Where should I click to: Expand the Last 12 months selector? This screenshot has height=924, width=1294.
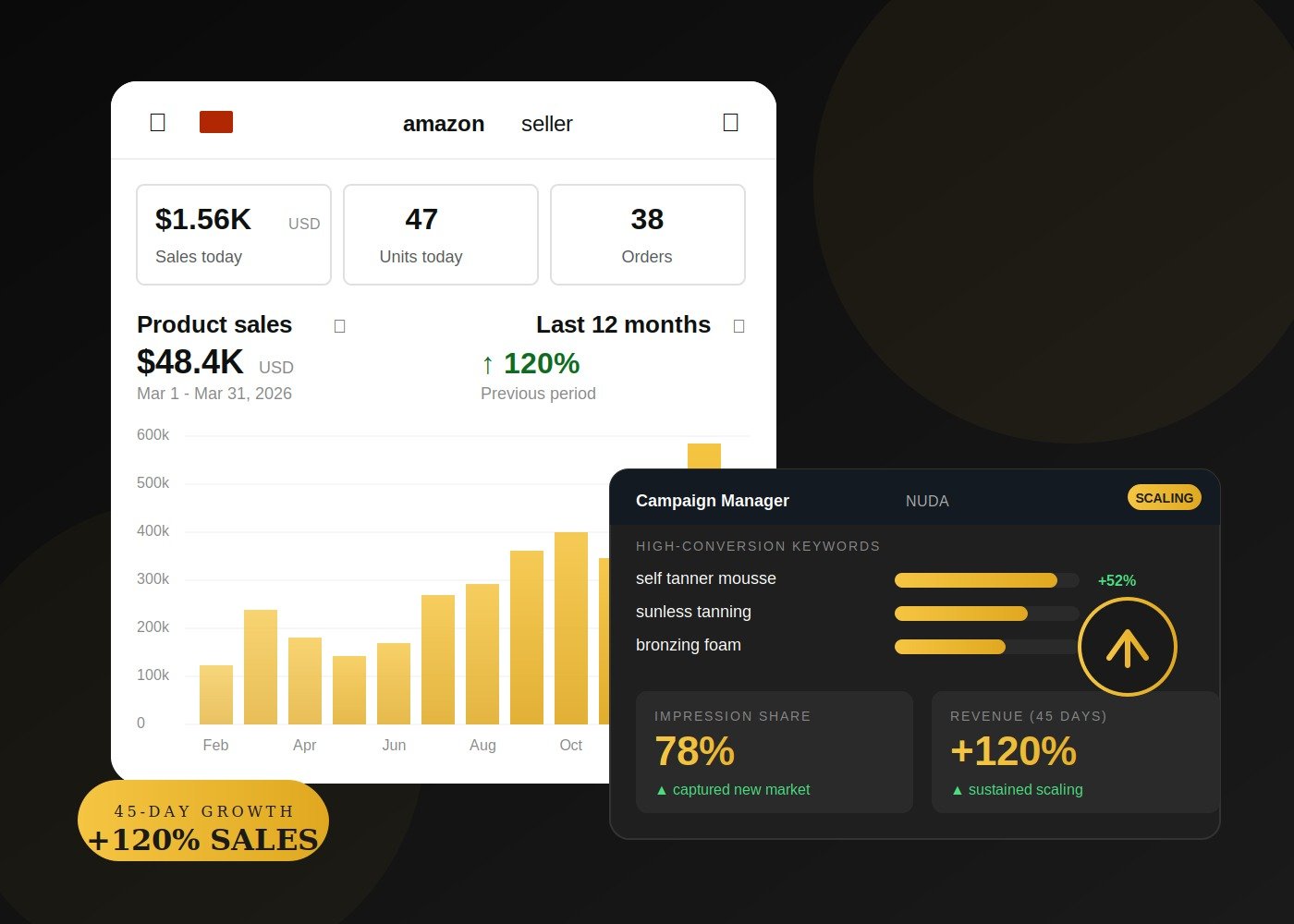click(739, 326)
